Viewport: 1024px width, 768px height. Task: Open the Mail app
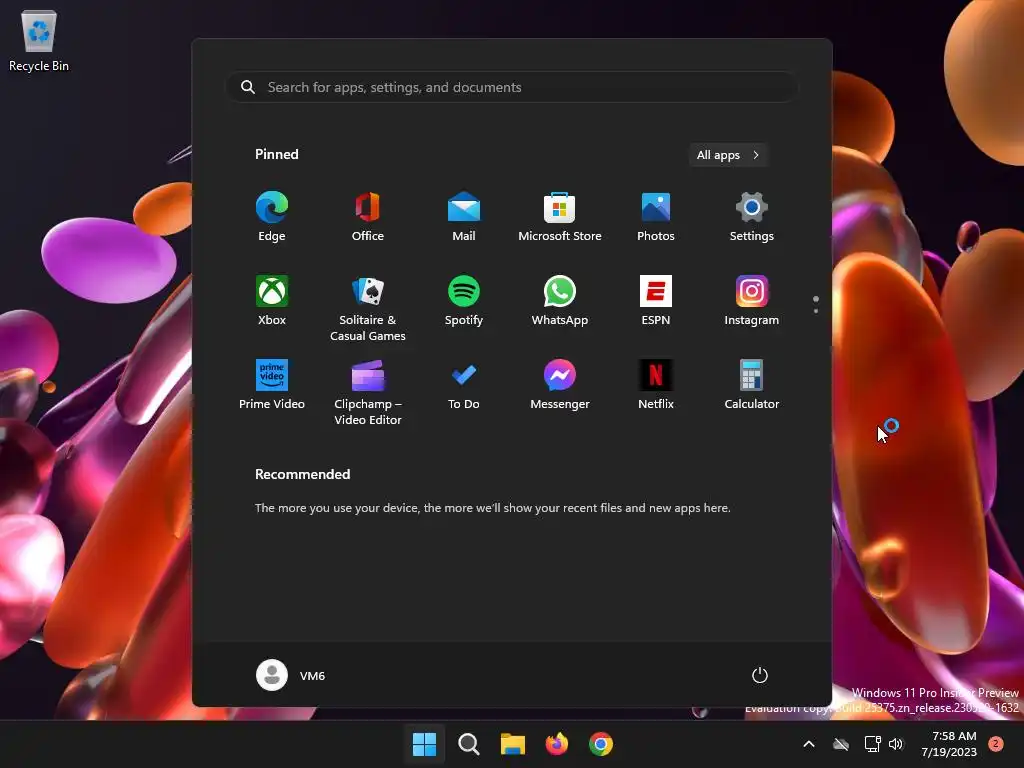tap(464, 217)
